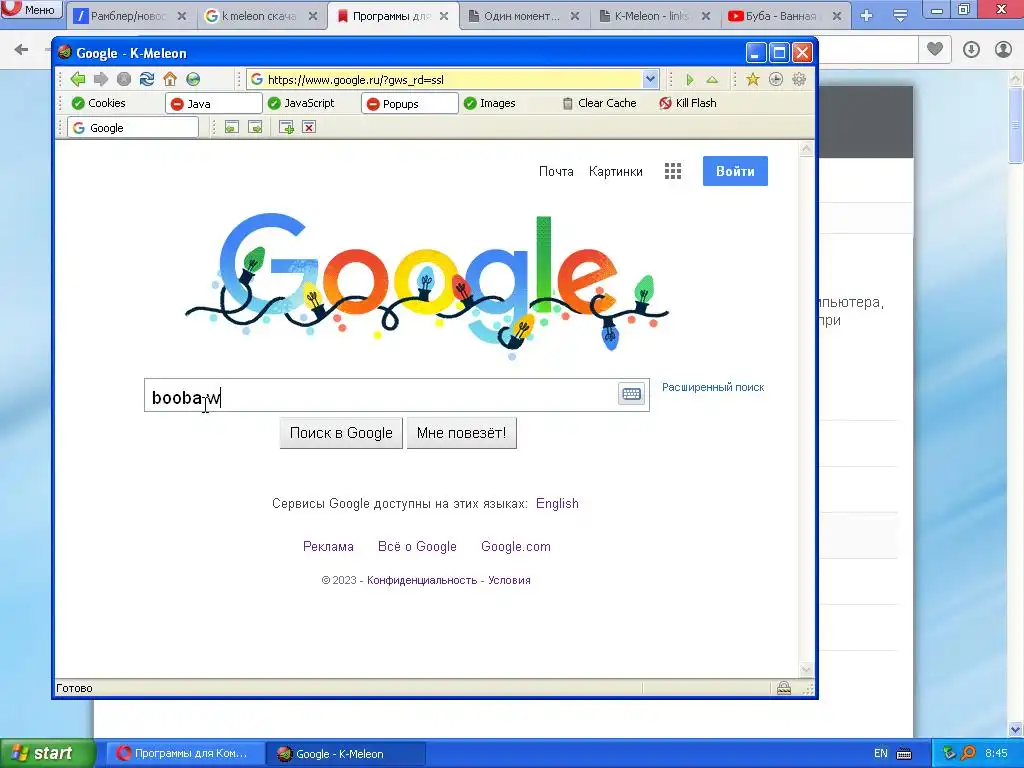Click the previous tab icon in tab bar
The height and width of the screenshot is (768, 1024).
231,127
